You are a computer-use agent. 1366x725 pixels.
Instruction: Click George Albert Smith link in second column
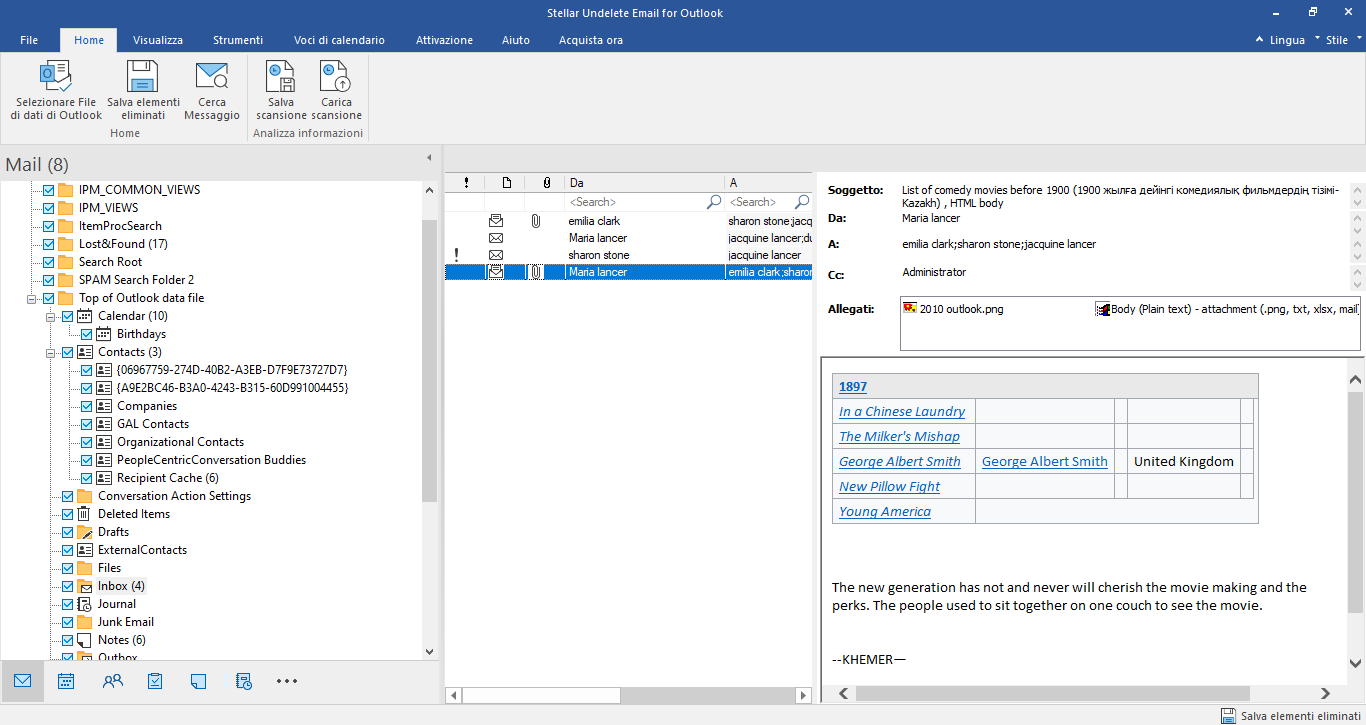coord(1045,461)
